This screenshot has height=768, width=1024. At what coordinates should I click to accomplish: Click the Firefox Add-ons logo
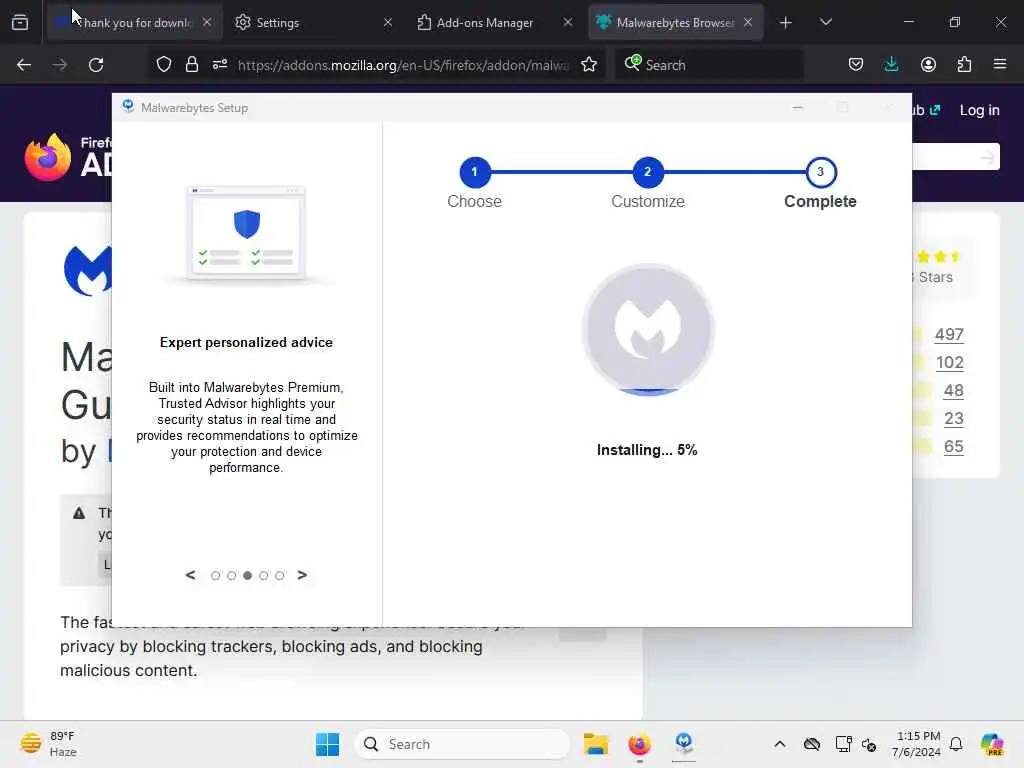point(68,157)
